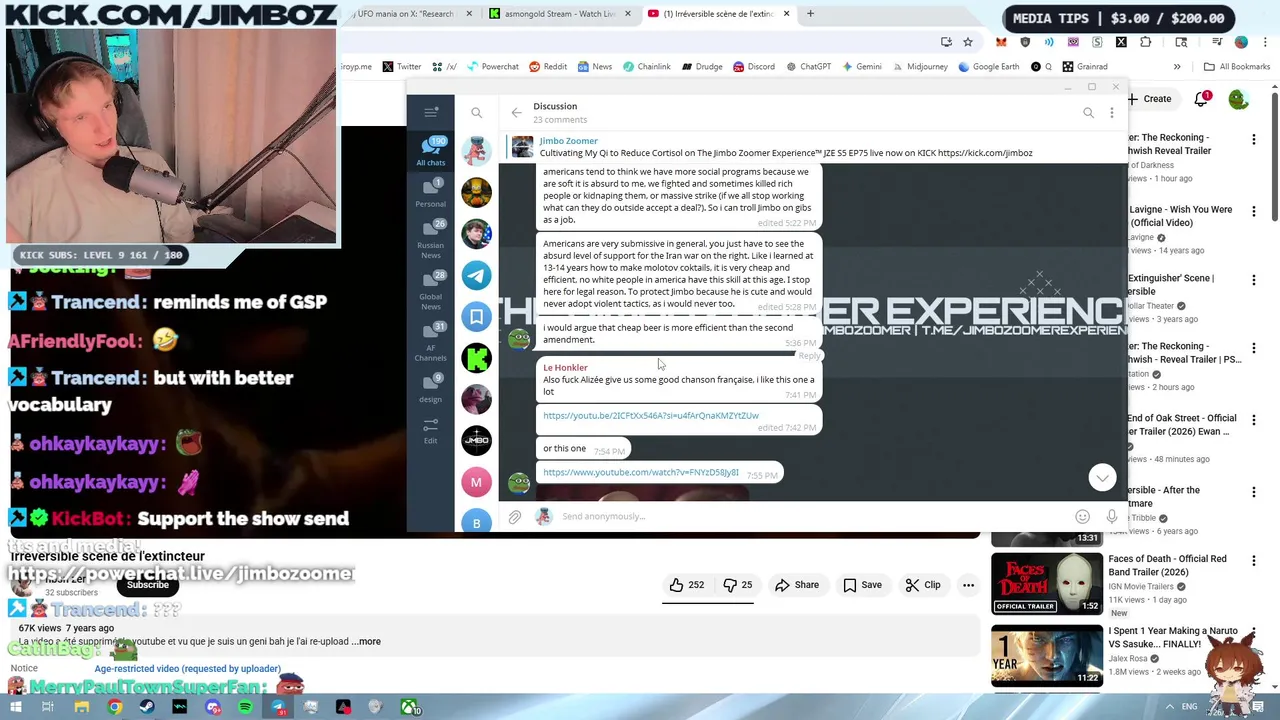Open Google Chrome from the taskbar

(115, 707)
